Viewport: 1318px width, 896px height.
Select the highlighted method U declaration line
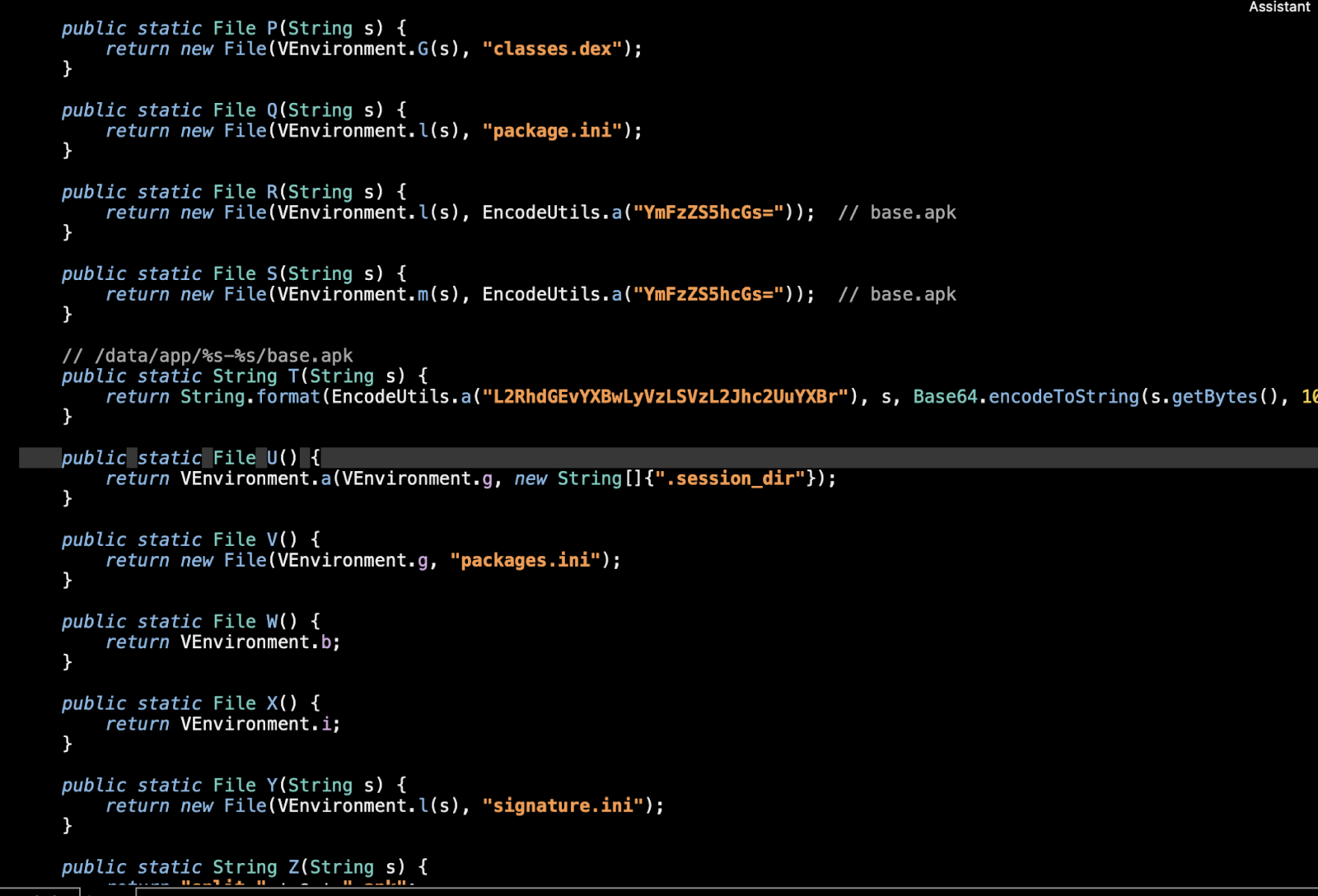pos(189,458)
